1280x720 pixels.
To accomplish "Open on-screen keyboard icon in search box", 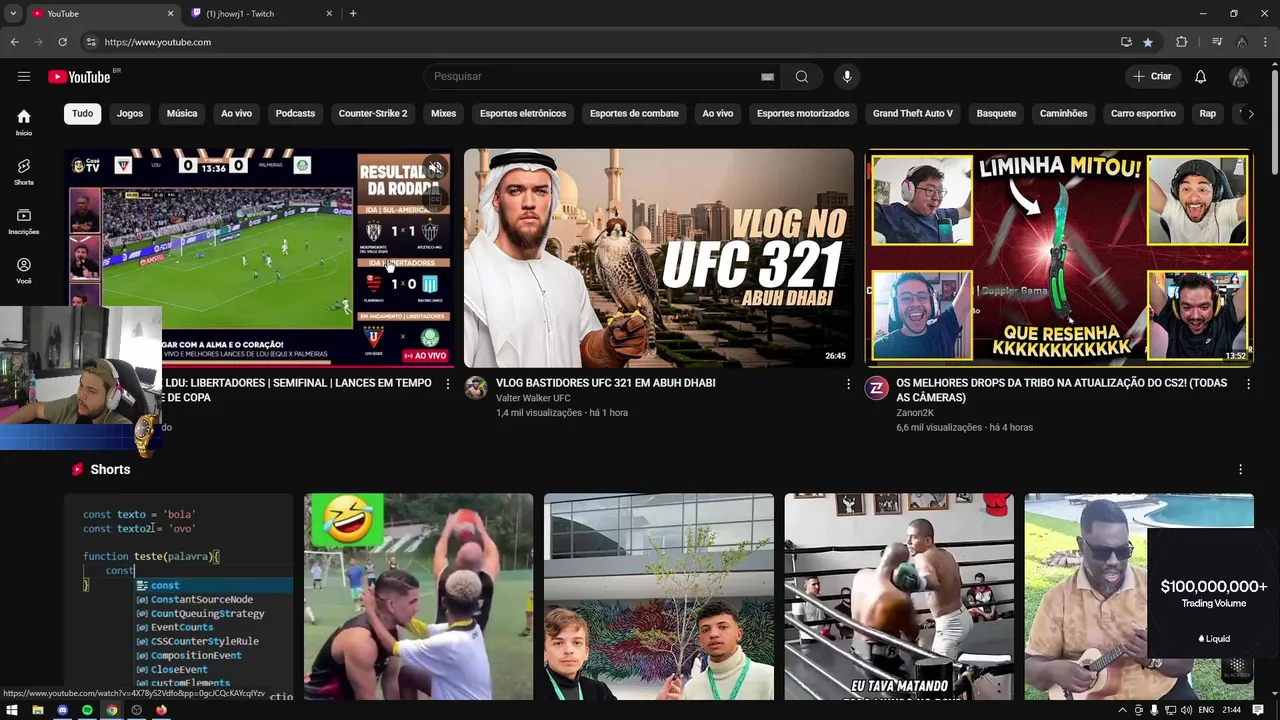I will [x=767, y=77].
